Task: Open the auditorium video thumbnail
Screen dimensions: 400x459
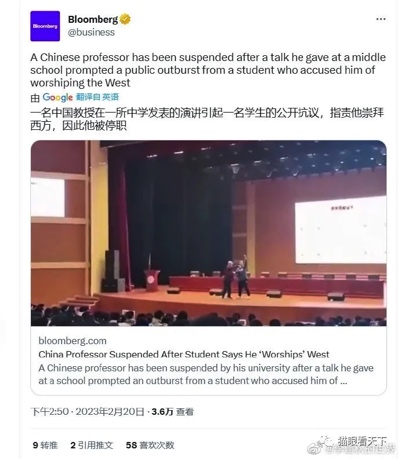Action: (209, 233)
